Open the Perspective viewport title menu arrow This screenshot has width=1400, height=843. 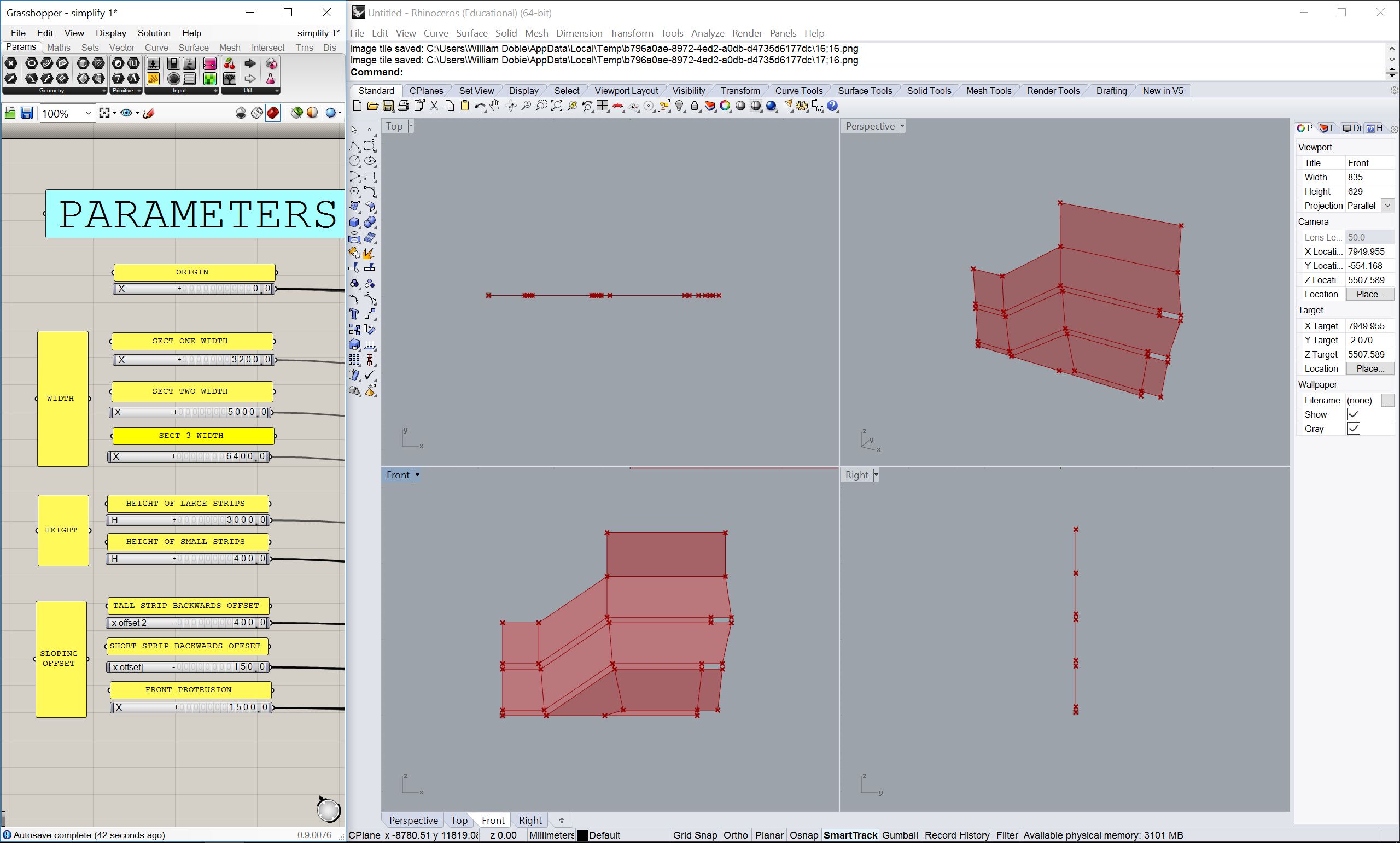902,126
